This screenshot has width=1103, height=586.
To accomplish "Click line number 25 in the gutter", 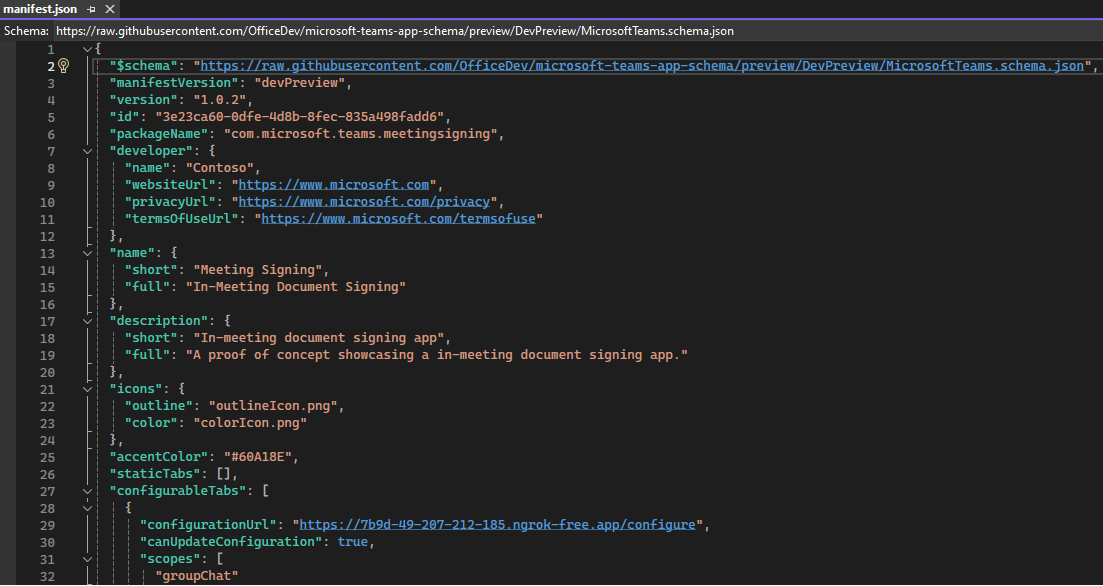I will coord(47,457).
